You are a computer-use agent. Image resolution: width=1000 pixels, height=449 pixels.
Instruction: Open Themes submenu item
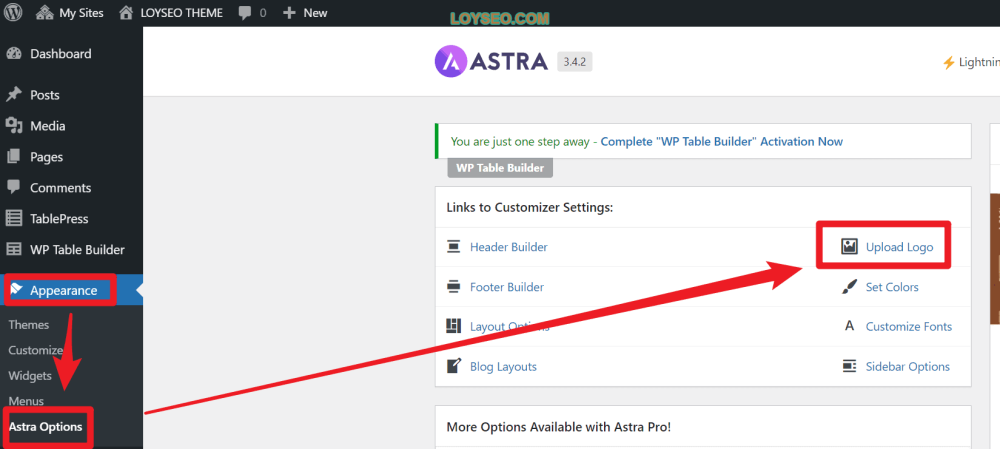[x=29, y=325]
